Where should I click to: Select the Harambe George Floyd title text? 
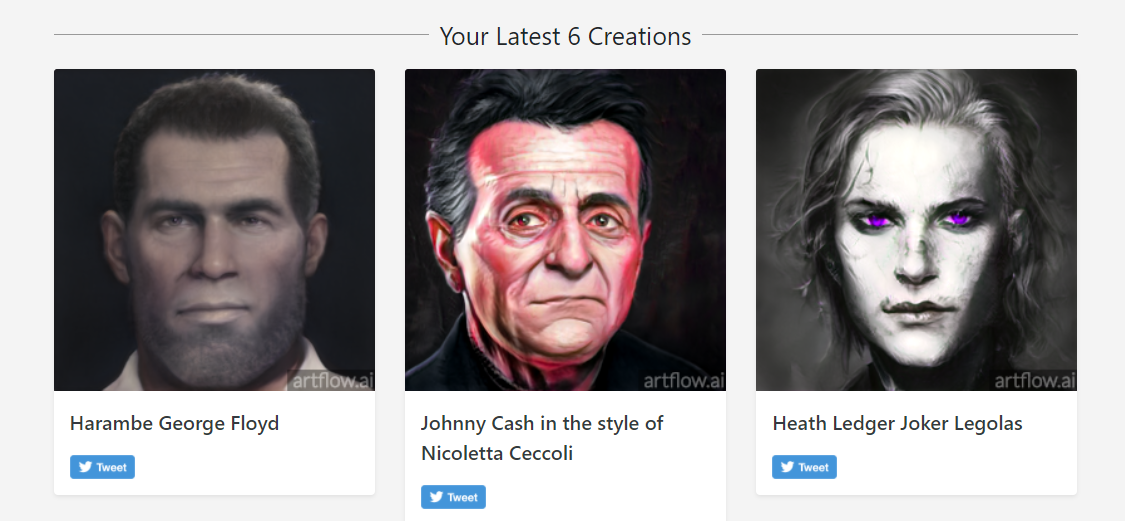[174, 423]
